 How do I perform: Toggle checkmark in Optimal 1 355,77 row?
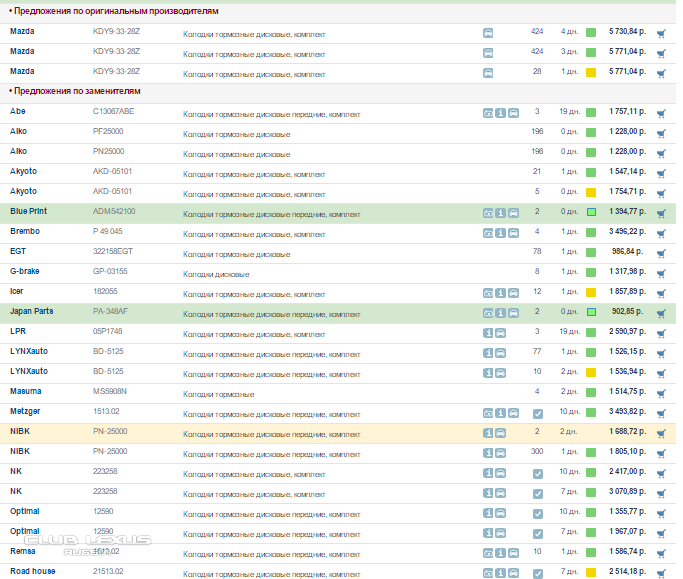tap(538, 513)
